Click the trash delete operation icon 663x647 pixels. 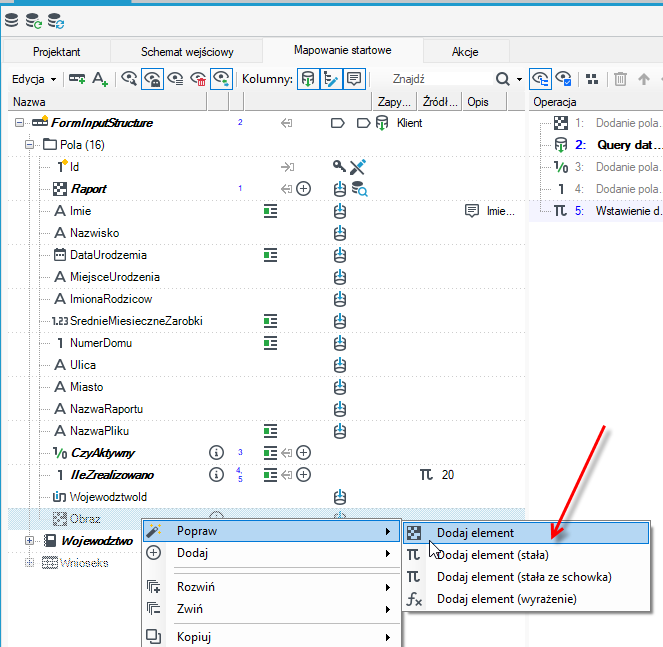tap(620, 79)
